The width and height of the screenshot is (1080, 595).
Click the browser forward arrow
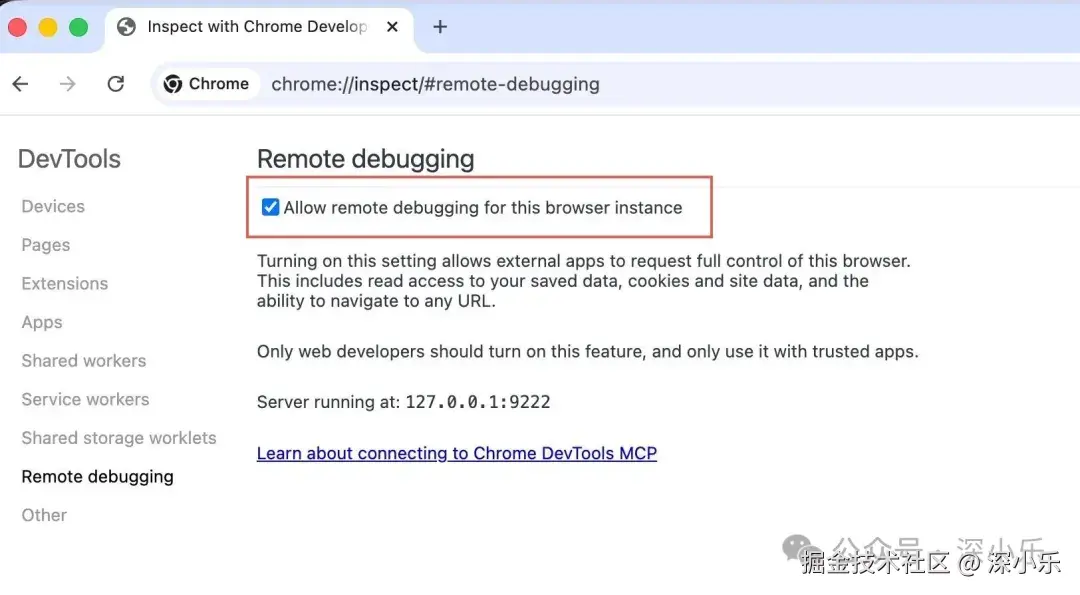pyautogui.click(x=68, y=84)
